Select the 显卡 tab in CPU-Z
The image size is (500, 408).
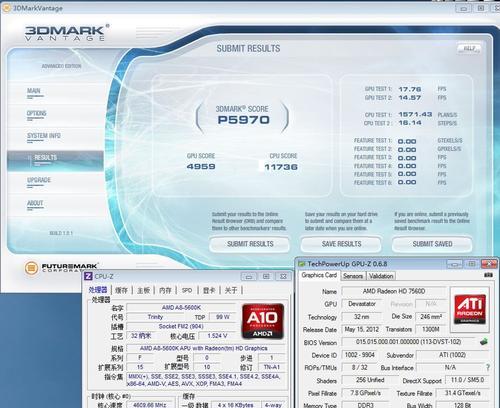click(209, 290)
